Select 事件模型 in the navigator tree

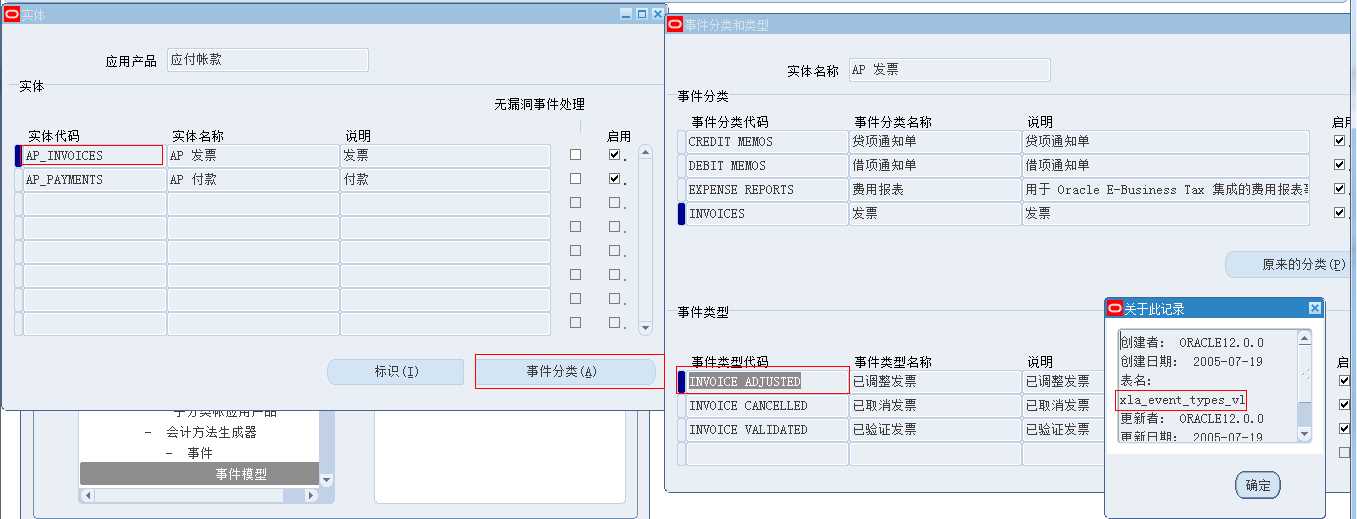click(241, 474)
